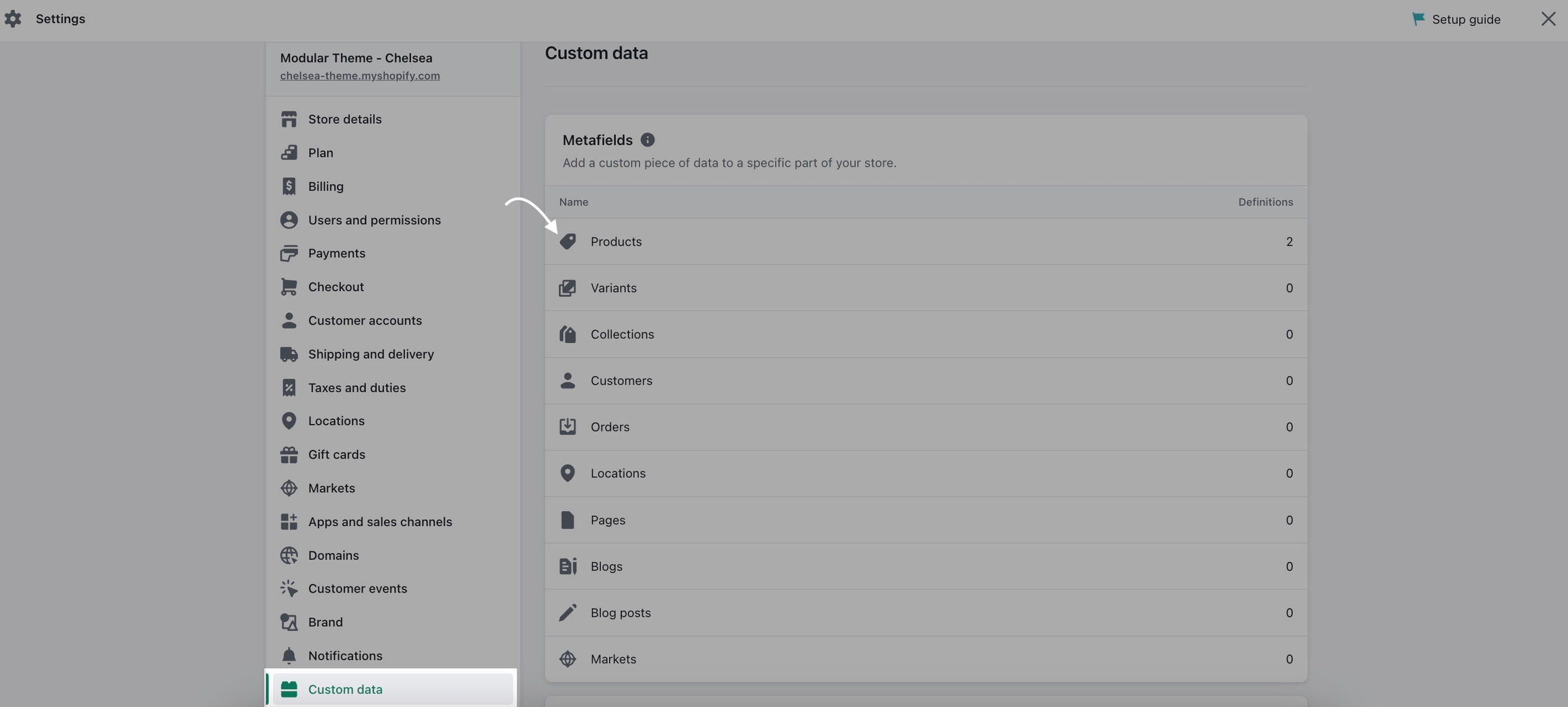Click the Notifications bell icon

point(289,655)
